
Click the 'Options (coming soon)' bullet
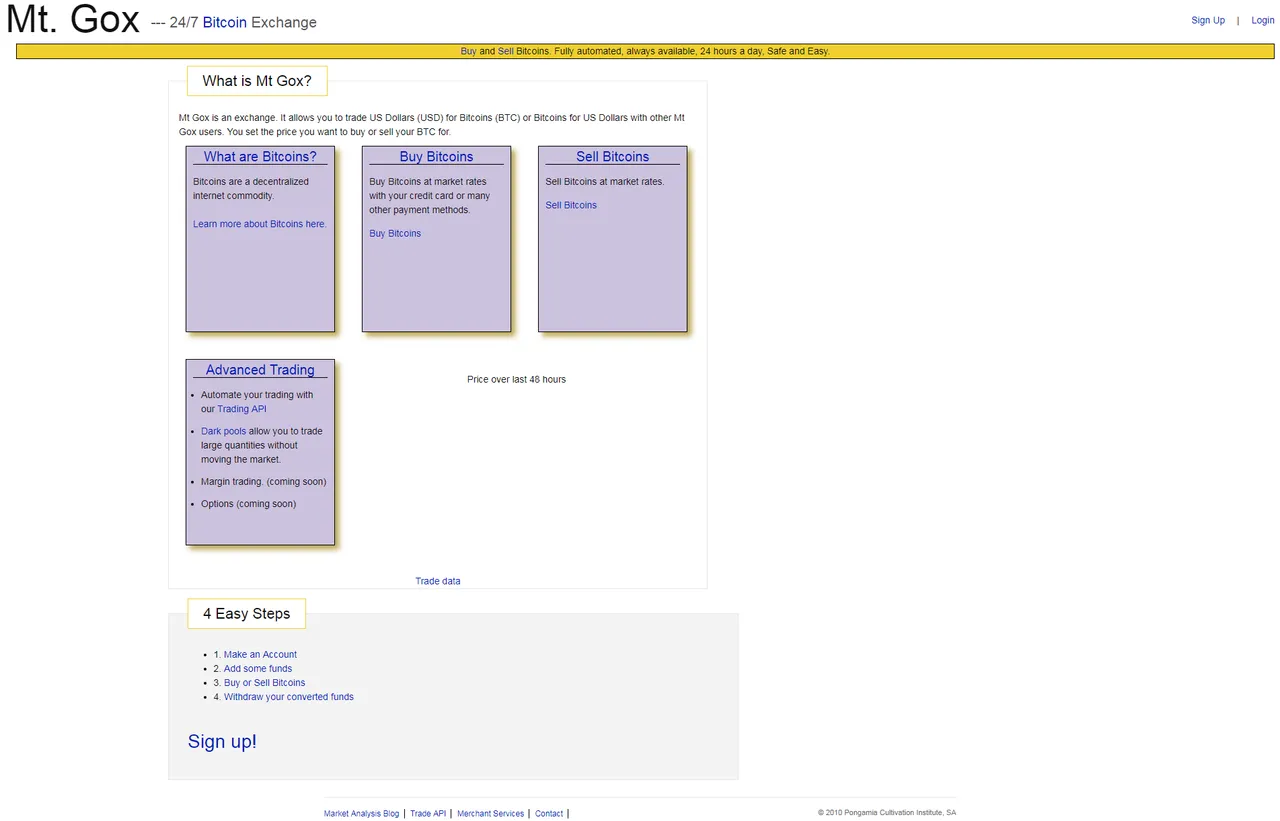click(249, 504)
